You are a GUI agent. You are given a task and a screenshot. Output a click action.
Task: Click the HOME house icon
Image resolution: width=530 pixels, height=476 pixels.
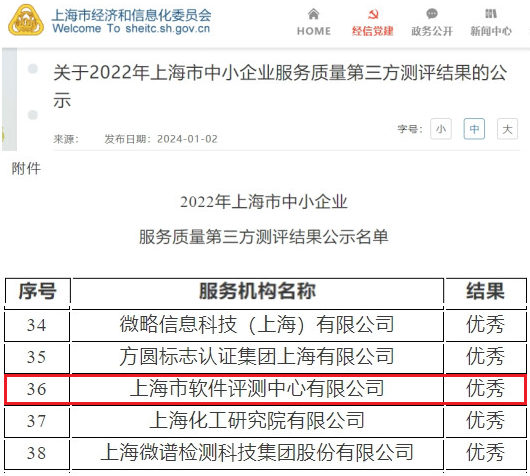[313, 14]
